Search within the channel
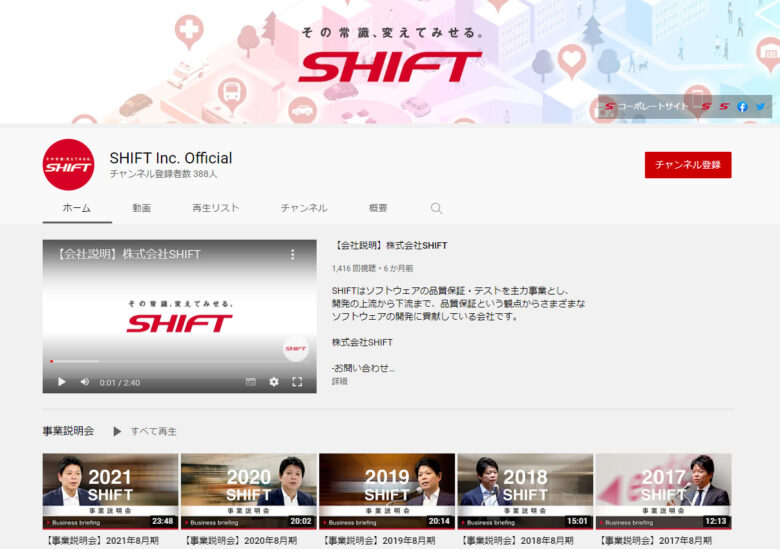780x549 pixels. pos(436,208)
